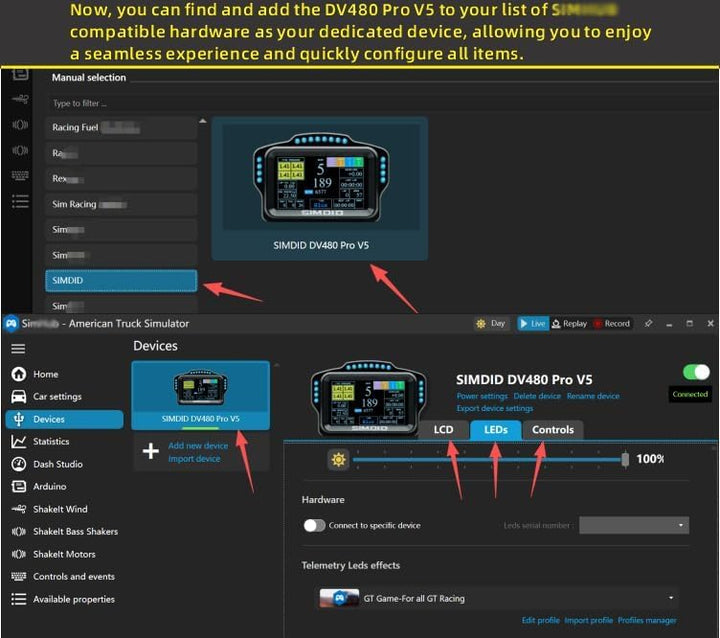The height and width of the screenshot is (638, 720).
Task: Click the list icon in top panel sidebar
Action: tap(20, 201)
